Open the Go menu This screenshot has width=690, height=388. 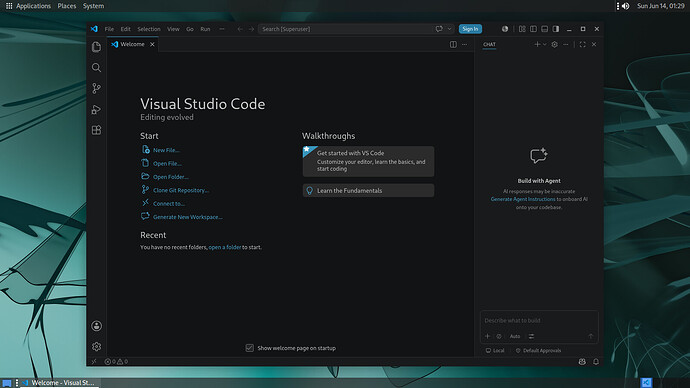(190, 29)
